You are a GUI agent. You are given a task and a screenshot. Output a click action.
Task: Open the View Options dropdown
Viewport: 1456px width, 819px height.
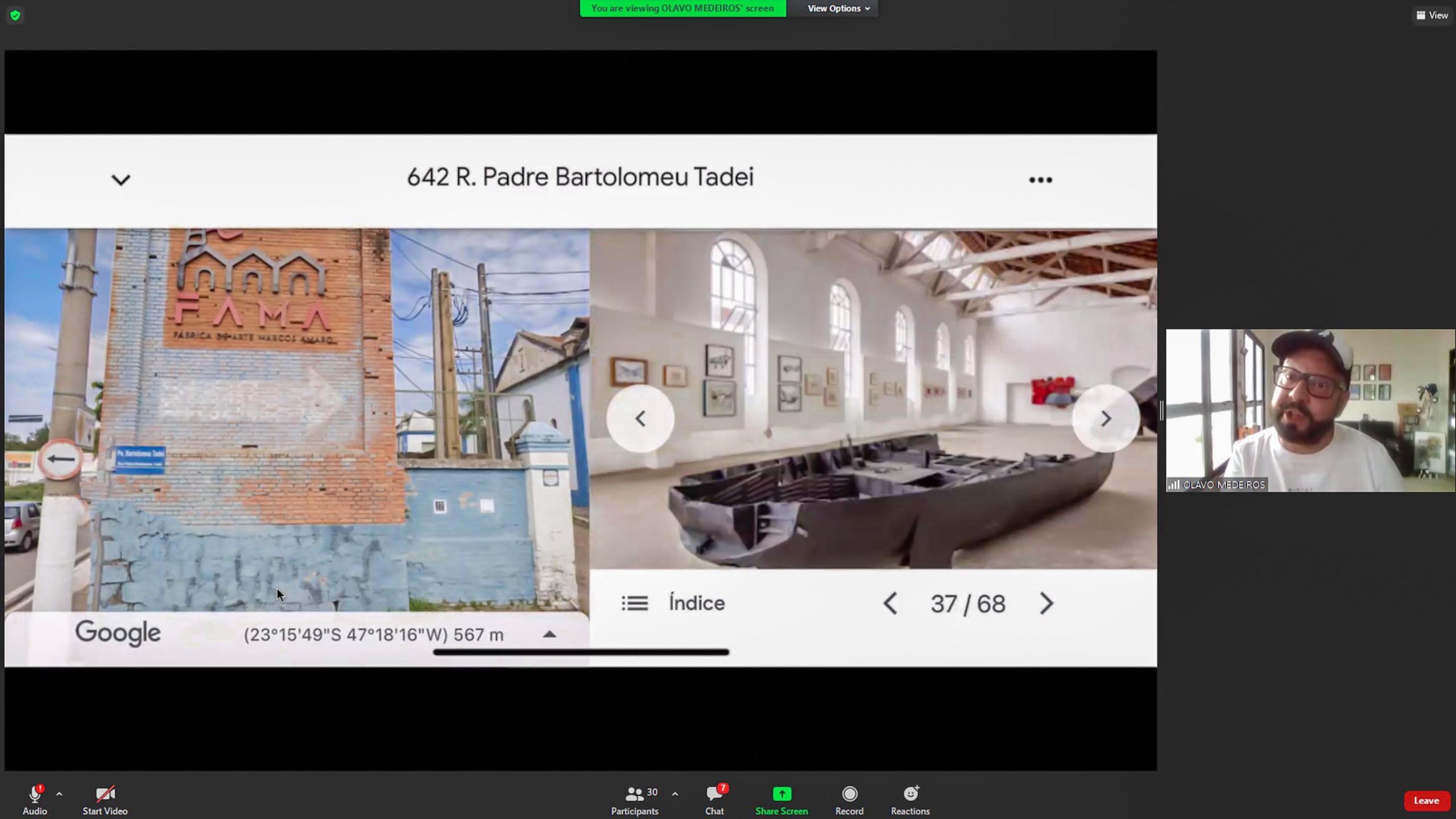[838, 9]
